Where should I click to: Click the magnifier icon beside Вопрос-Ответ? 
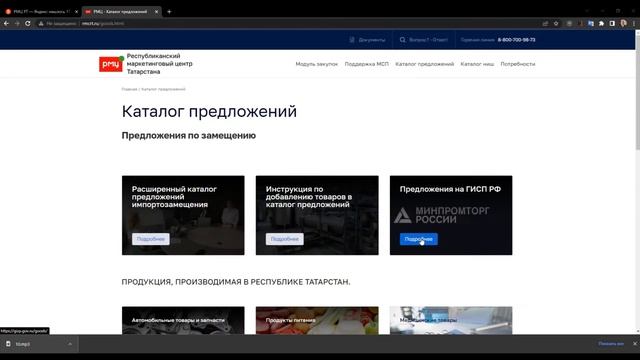coord(402,40)
